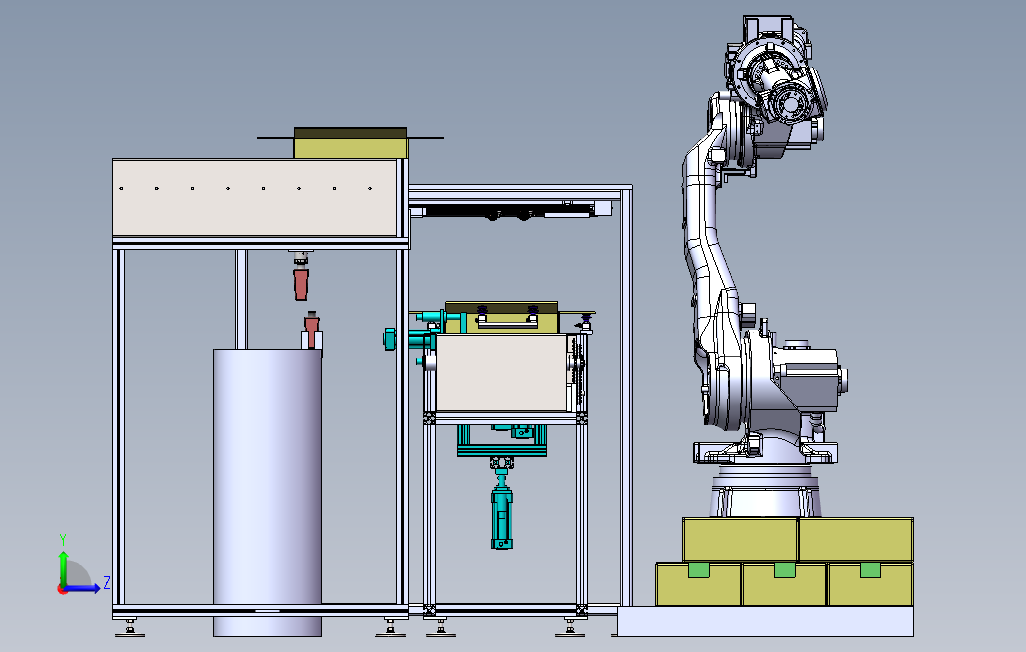The height and width of the screenshot is (652, 1026).
Task: Select the beige box on center conveyor
Action: point(501,373)
